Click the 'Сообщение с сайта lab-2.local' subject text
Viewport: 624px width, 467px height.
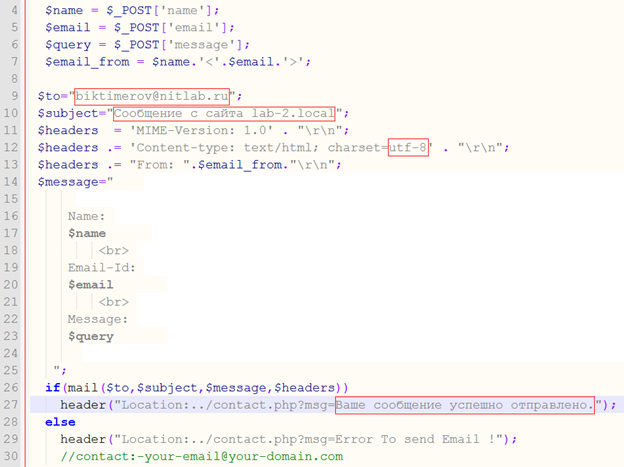tap(224, 113)
